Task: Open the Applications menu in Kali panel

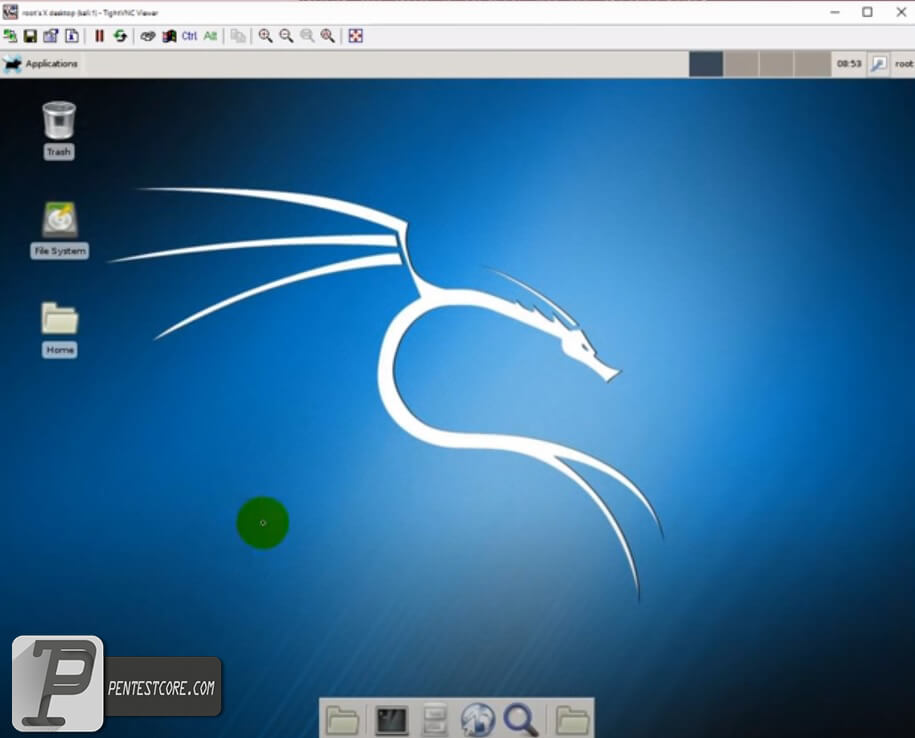Action: coord(41,64)
